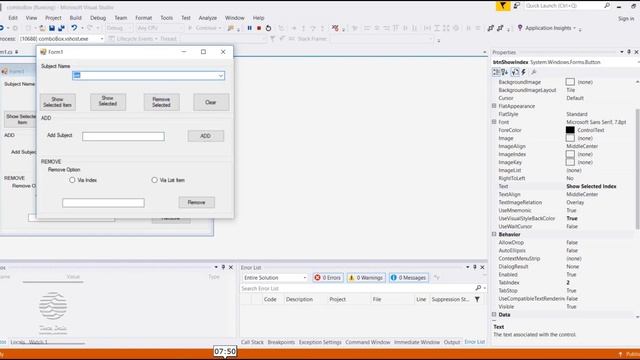This screenshot has width=640, height=360.
Task: Save the current file via floppy disk icon
Action: [x=52, y=28]
